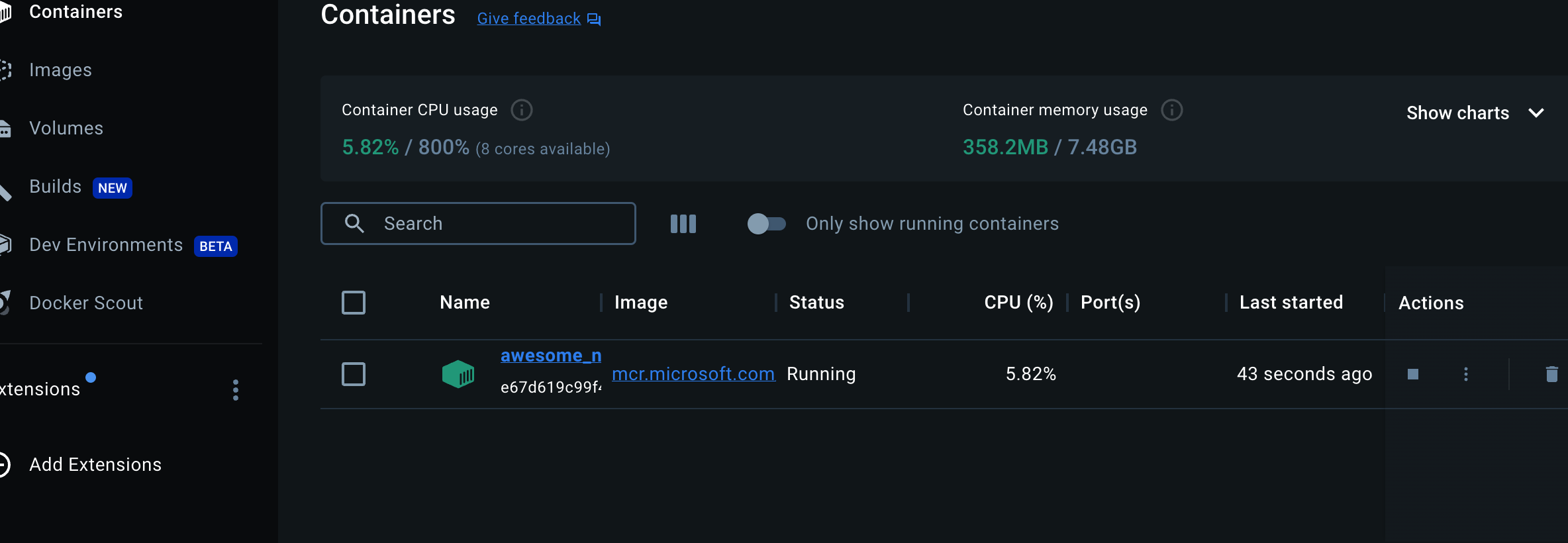Delete the container with trash icon
The image size is (1568, 543).
[x=1551, y=374]
